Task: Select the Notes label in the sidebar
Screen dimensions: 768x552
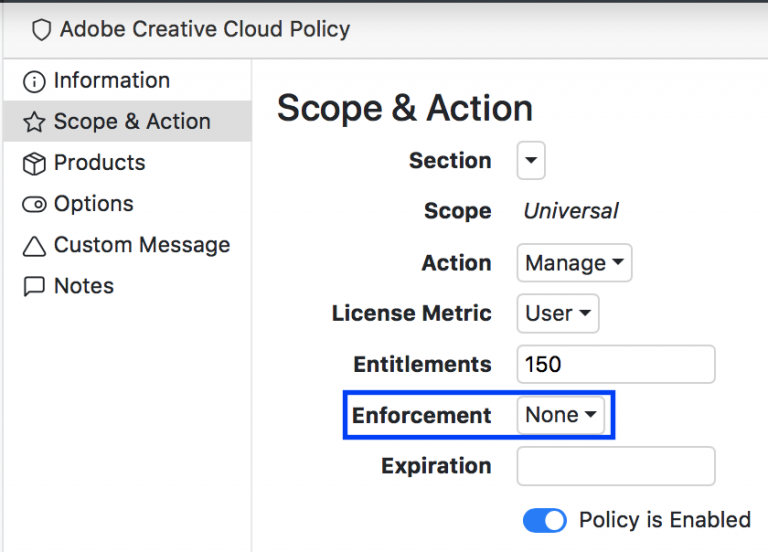Action: coord(84,286)
